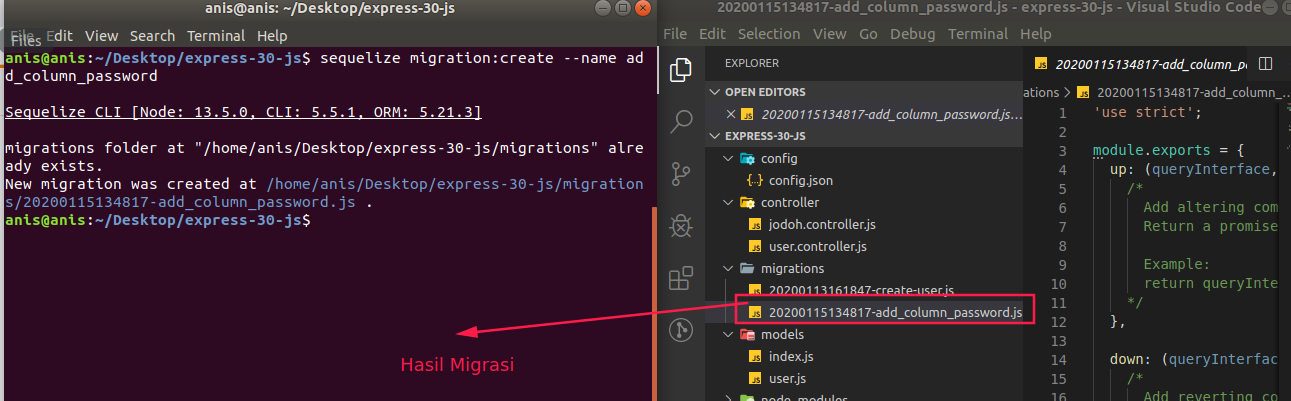Open the Help menu in the terminal window

click(272, 35)
